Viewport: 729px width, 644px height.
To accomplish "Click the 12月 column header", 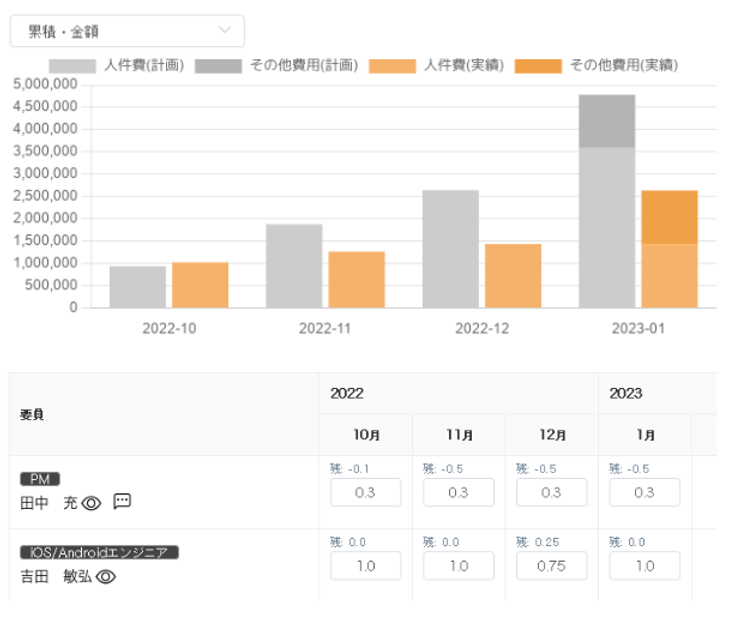I will pyautogui.click(x=552, y=435).
